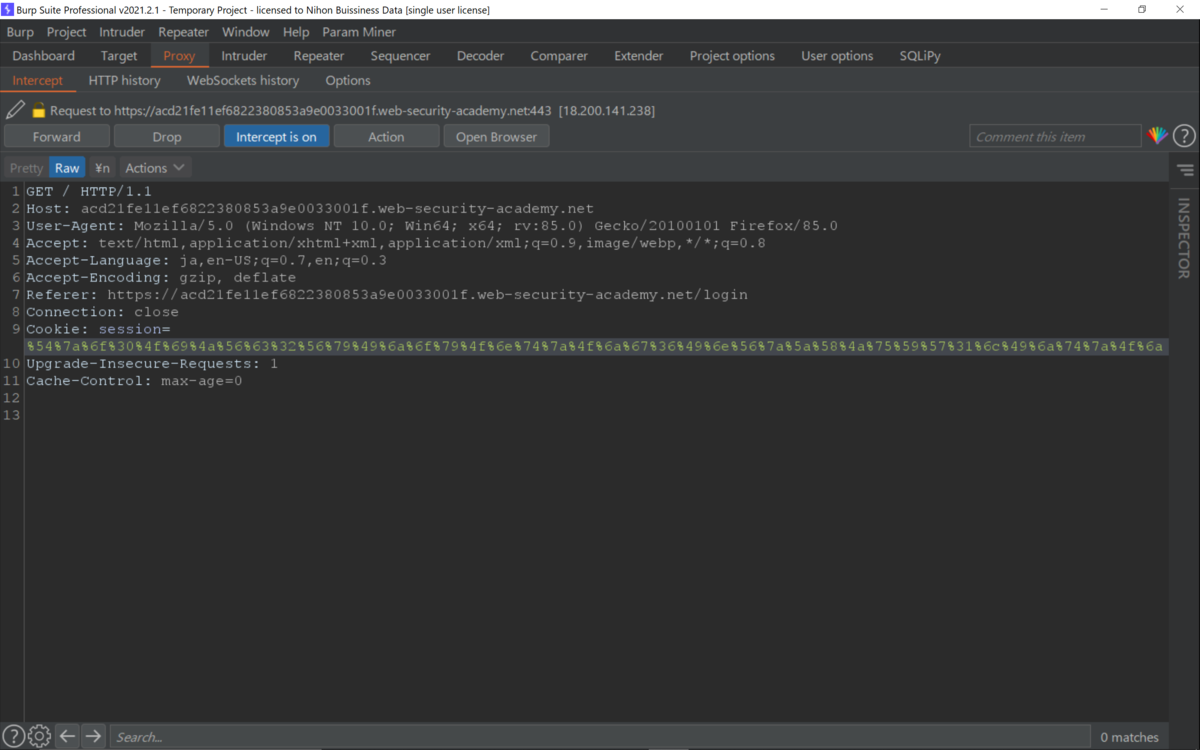Toggle intercept off with Intercept is on button
This screenshot has width=1200, height=750.
[x=276, y=136]
